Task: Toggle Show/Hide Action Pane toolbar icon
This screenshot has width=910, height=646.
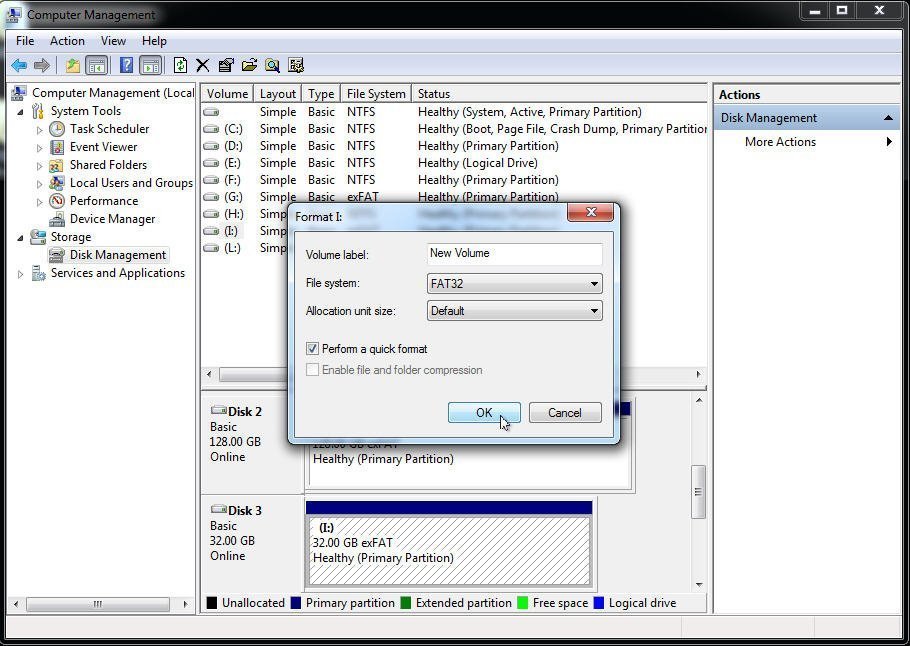Action: [150, 65]
